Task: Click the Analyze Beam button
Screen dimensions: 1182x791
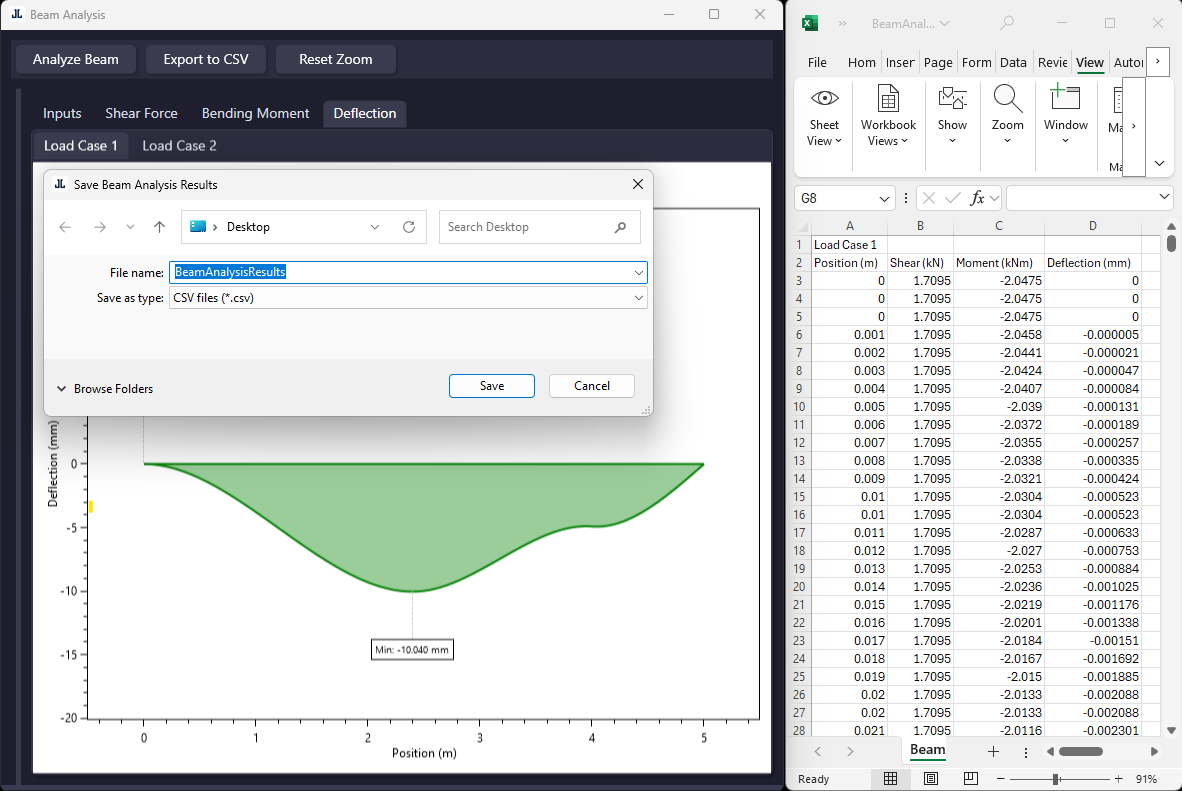Action: [76, 59]
